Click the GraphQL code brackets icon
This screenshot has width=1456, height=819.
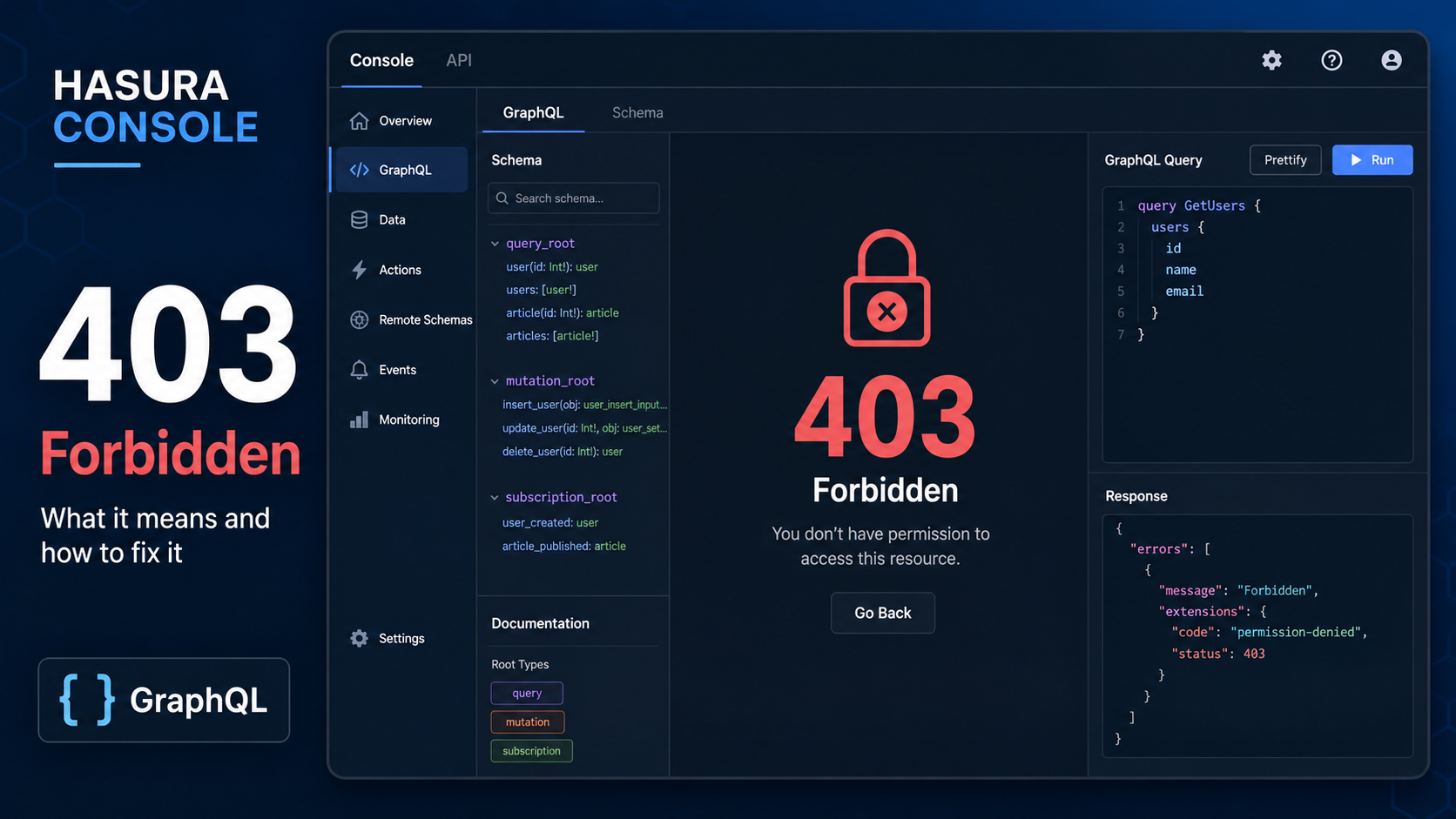click(359, 170)
